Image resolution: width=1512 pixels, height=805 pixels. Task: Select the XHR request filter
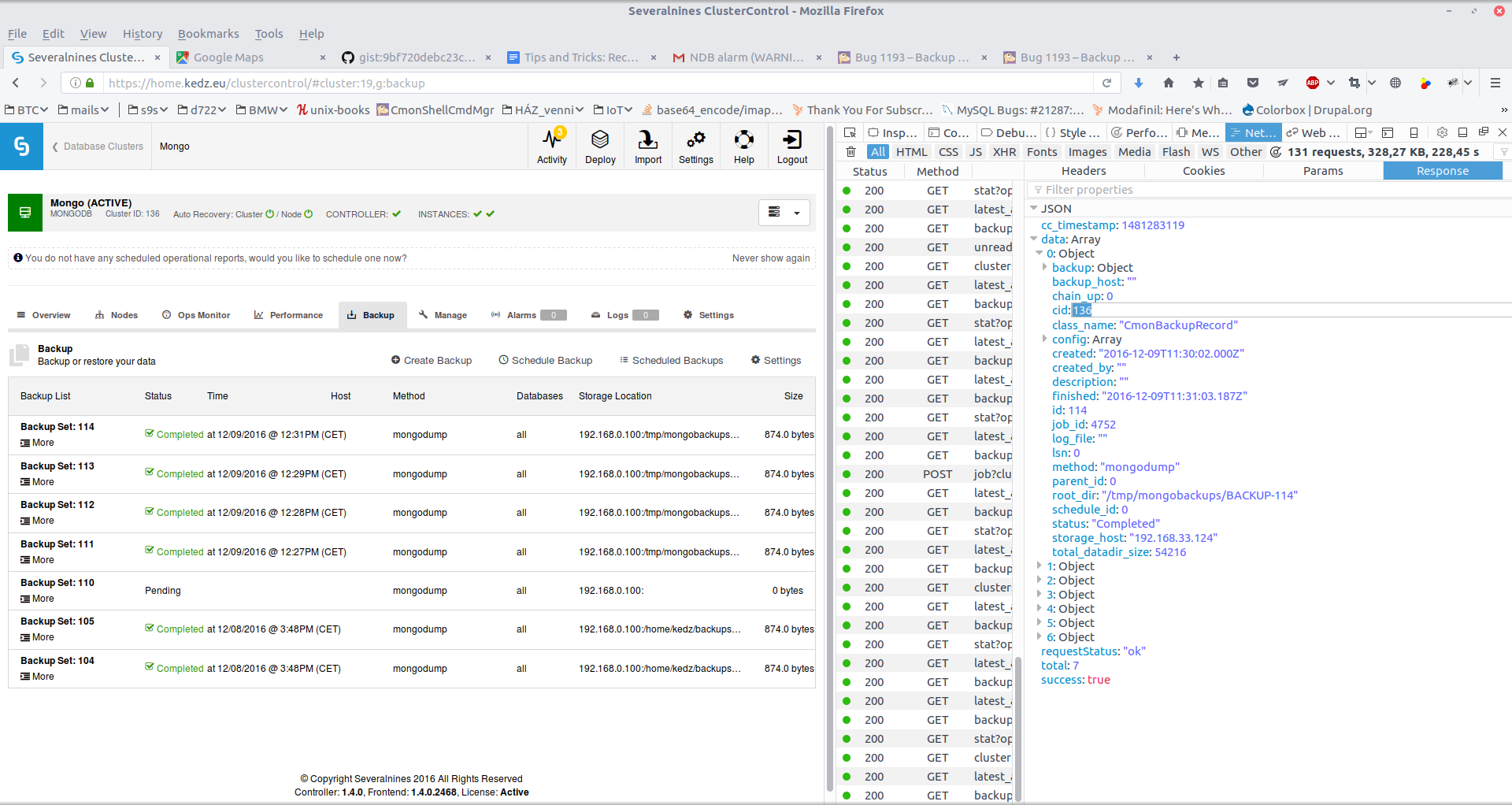pyautogui.click(x=1004, y=152)
